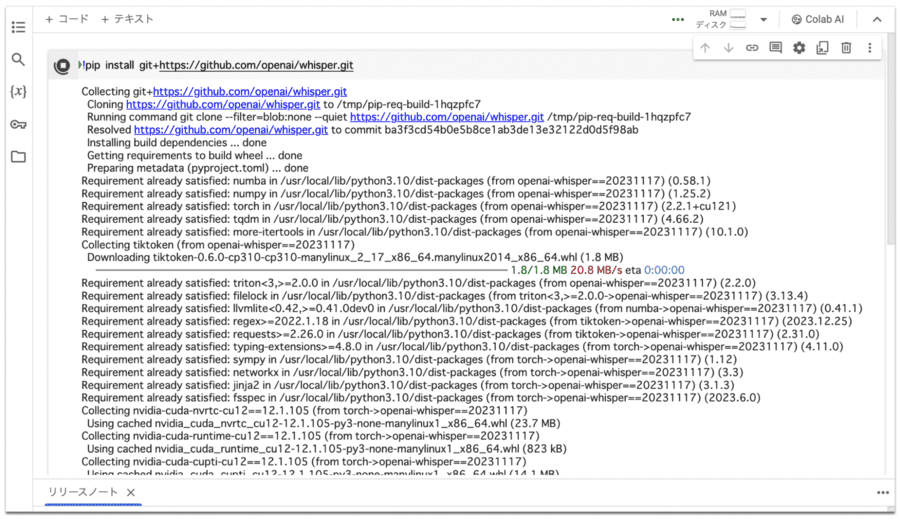This screenshot has height=519, width=900.
Task: Click the 'Downloading tiktoken-0.6.0' output line
Action: click(355, 257)
